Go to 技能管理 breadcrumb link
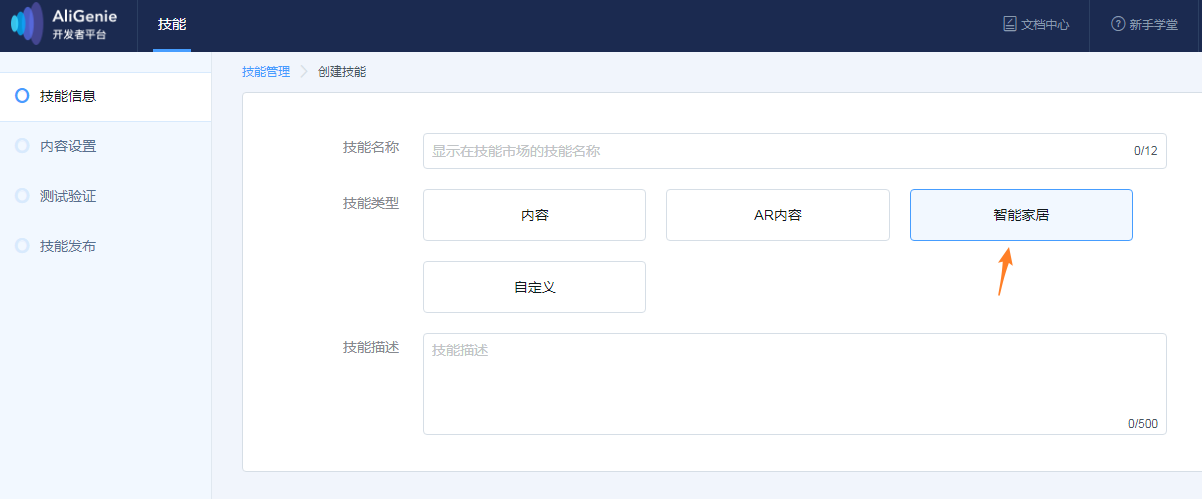Screen dimensions: 1202x499 [266, 72]
